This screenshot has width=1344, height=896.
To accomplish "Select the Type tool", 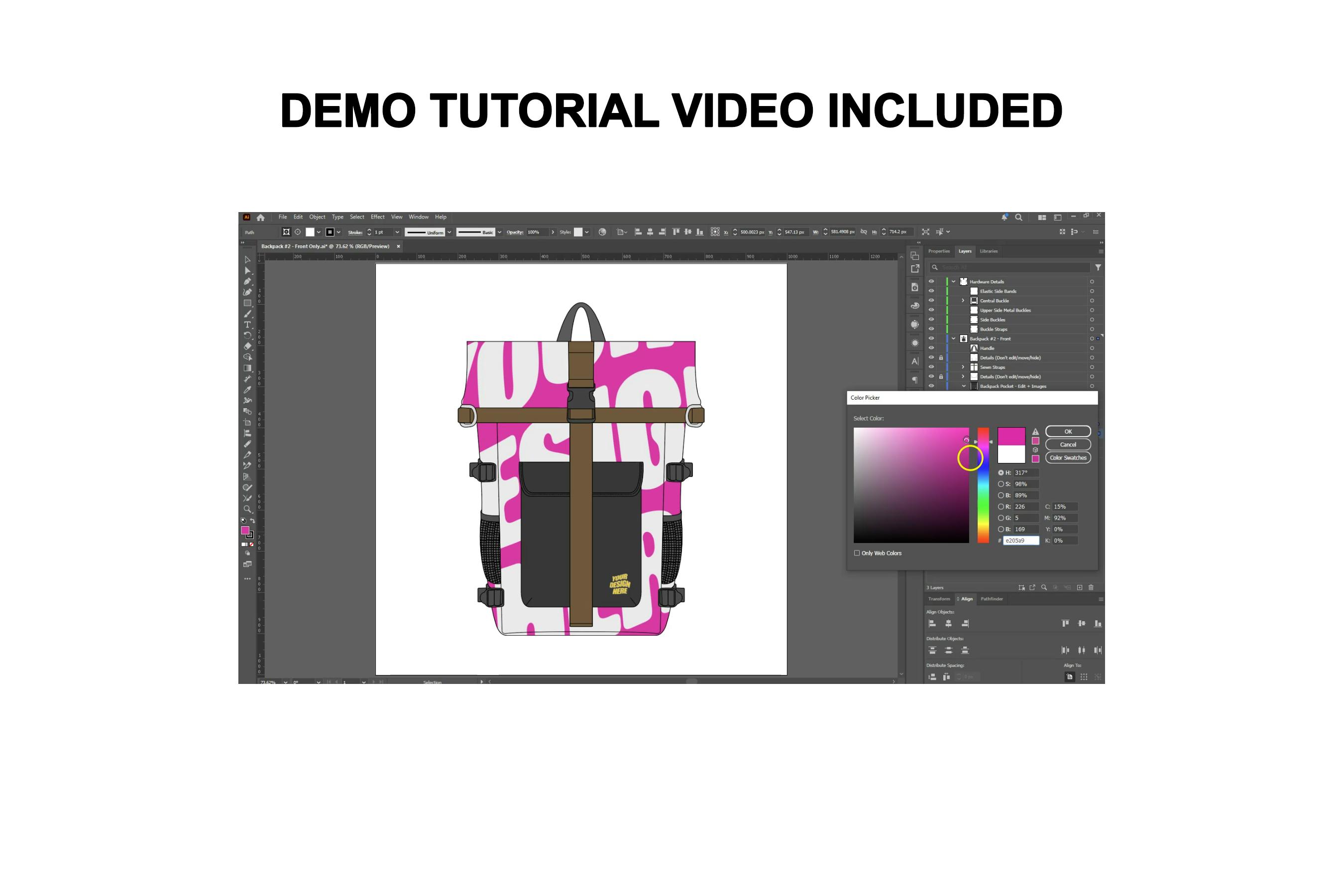I will 247,325.
